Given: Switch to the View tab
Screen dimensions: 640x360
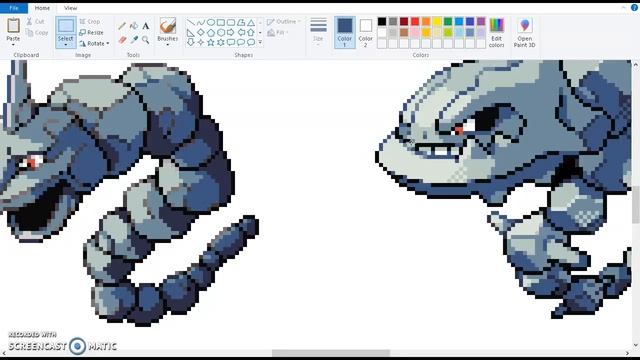Looking at the screenshot, I should [70, 8].
